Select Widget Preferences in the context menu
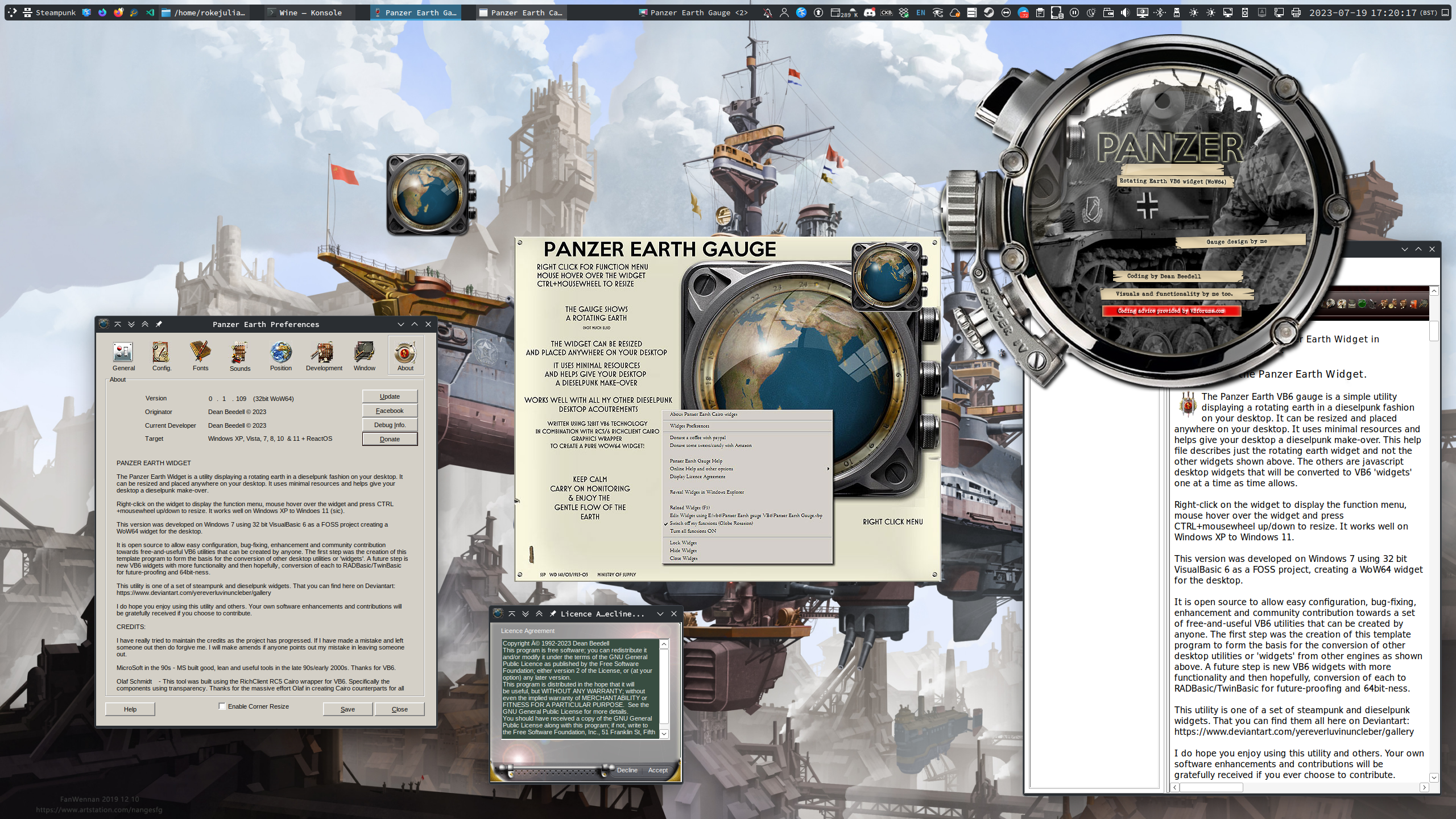 point(689,426)
